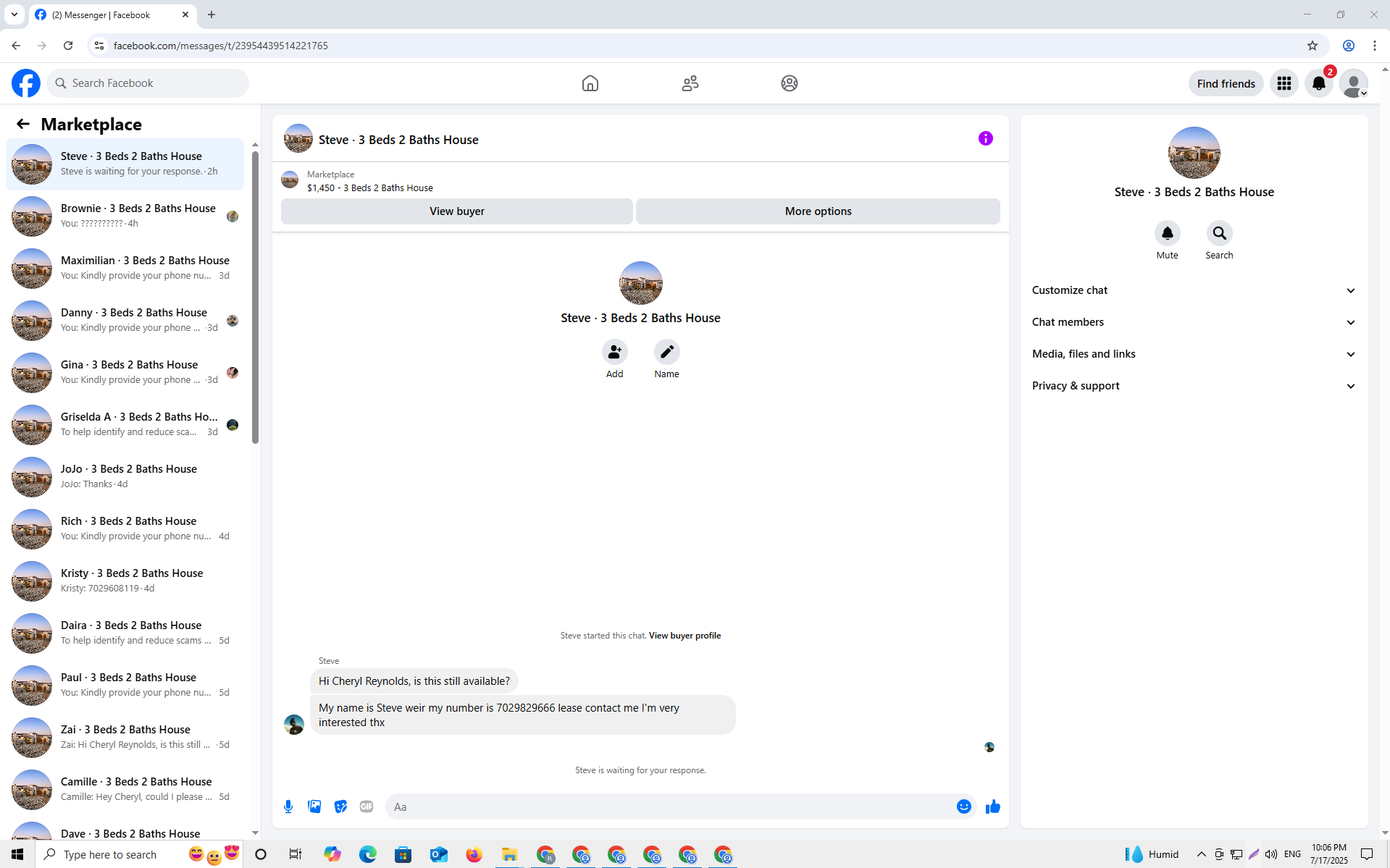Expand the Customize chat section

(x=1194, y=290)
